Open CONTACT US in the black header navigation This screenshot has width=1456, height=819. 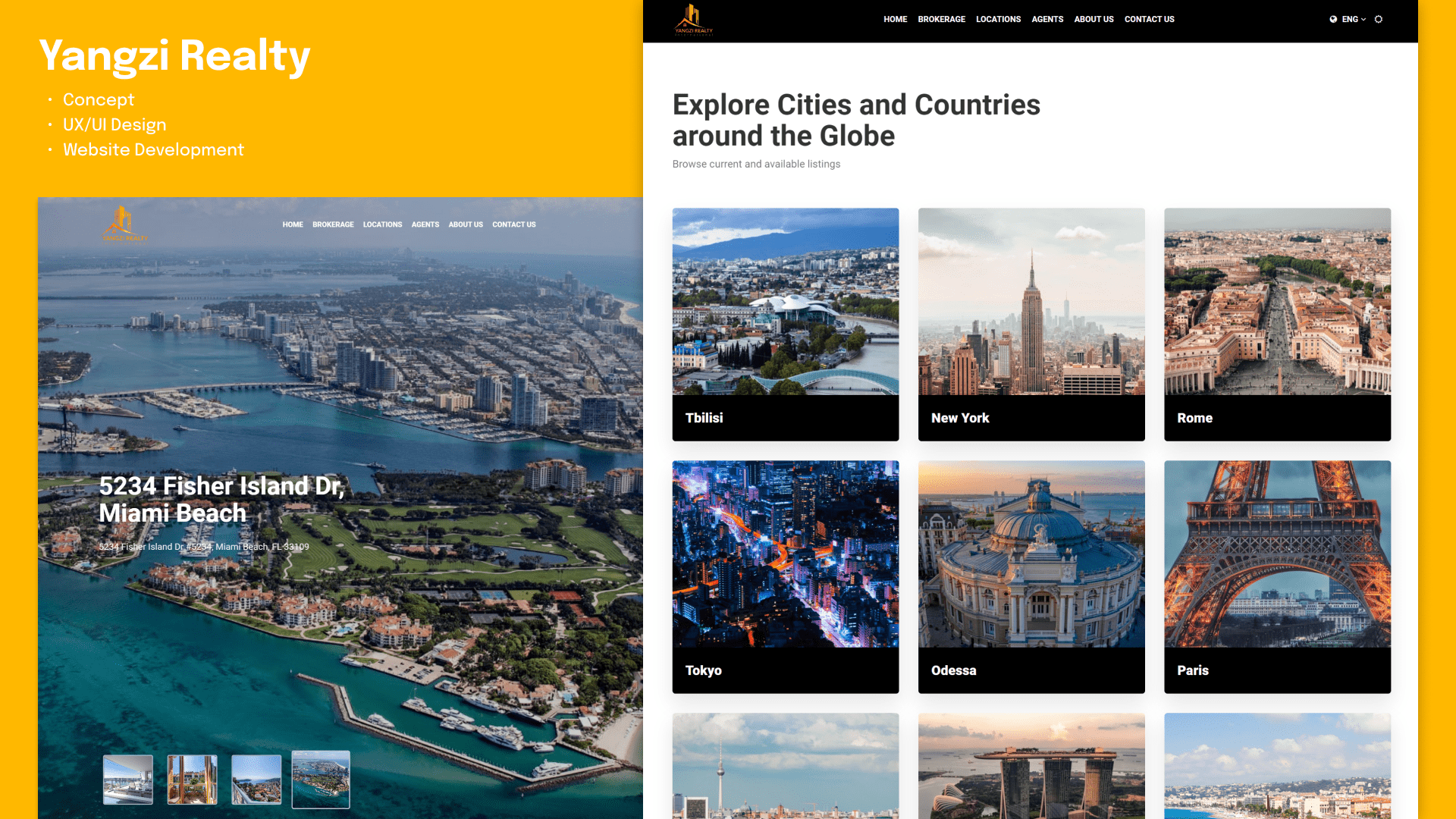pyautogui.click(x=1149, y=20)
